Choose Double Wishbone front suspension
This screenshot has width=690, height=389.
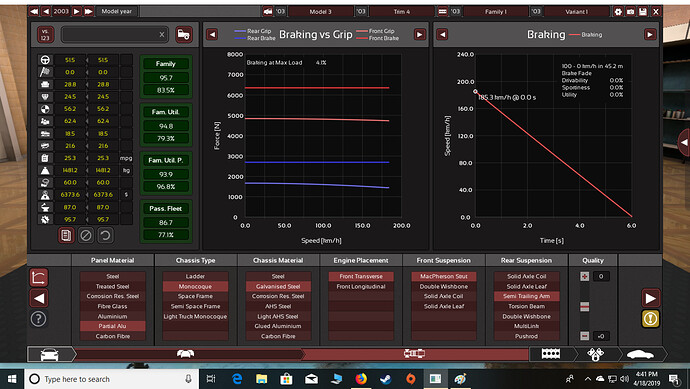(x=444, y=286)
